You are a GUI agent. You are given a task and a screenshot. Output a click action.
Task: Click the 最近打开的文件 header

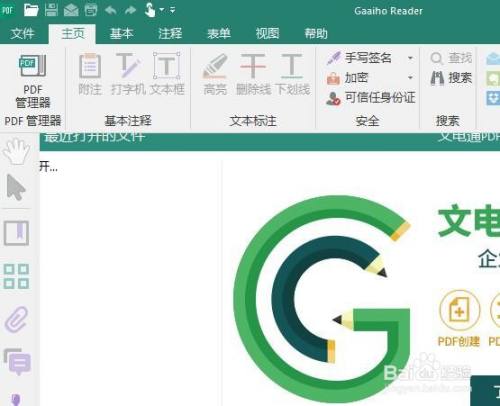[x=94, y=137]
